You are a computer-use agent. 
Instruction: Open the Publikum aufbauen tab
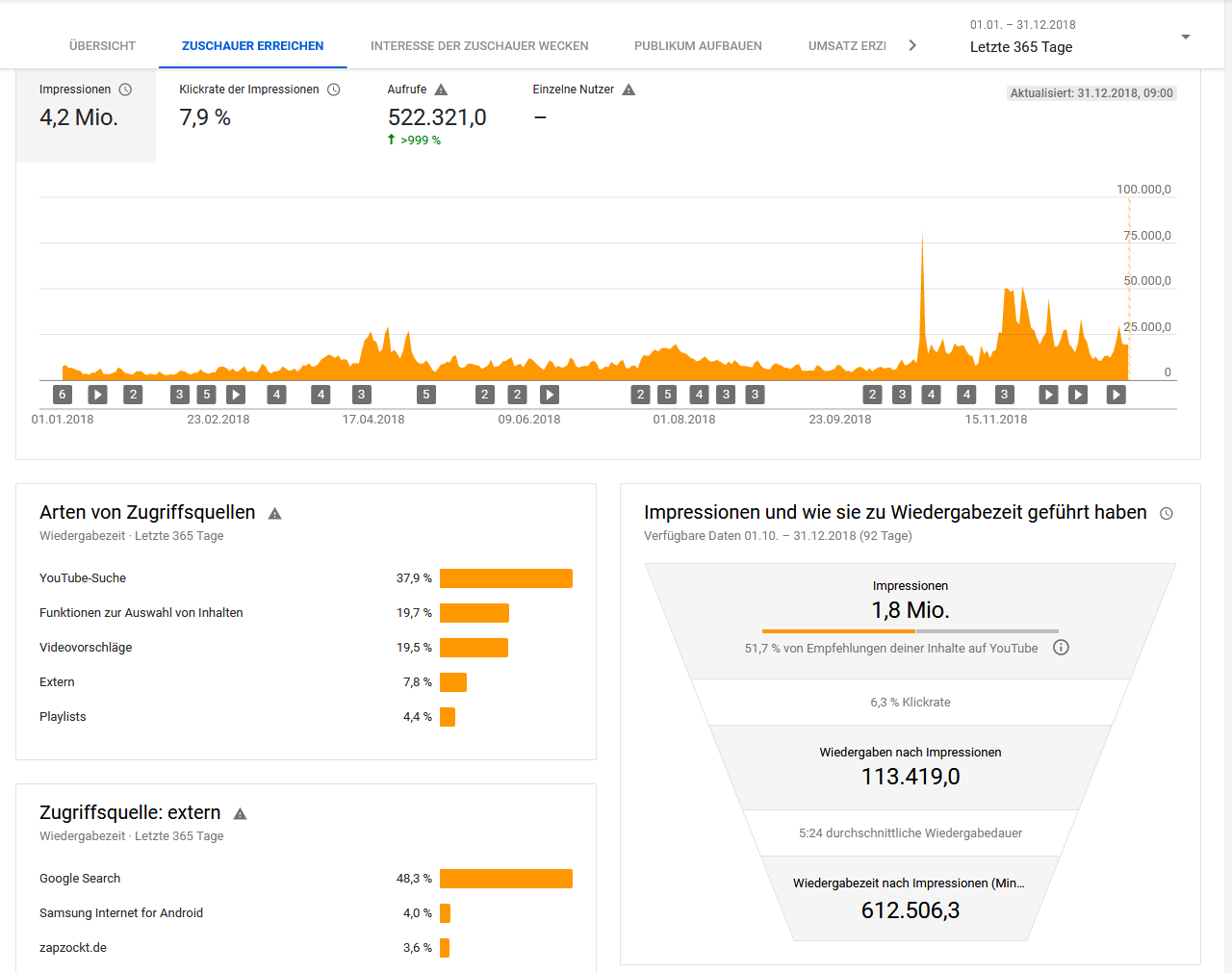(698, 46)
